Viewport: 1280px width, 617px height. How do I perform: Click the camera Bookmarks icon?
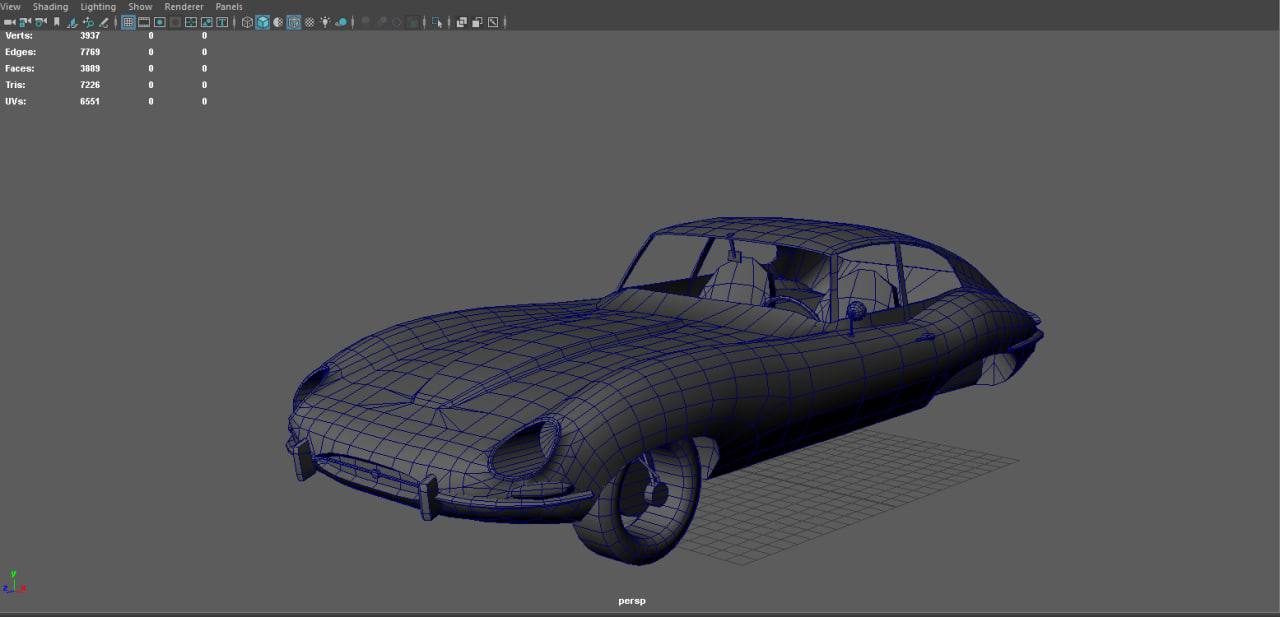point(57,22)
